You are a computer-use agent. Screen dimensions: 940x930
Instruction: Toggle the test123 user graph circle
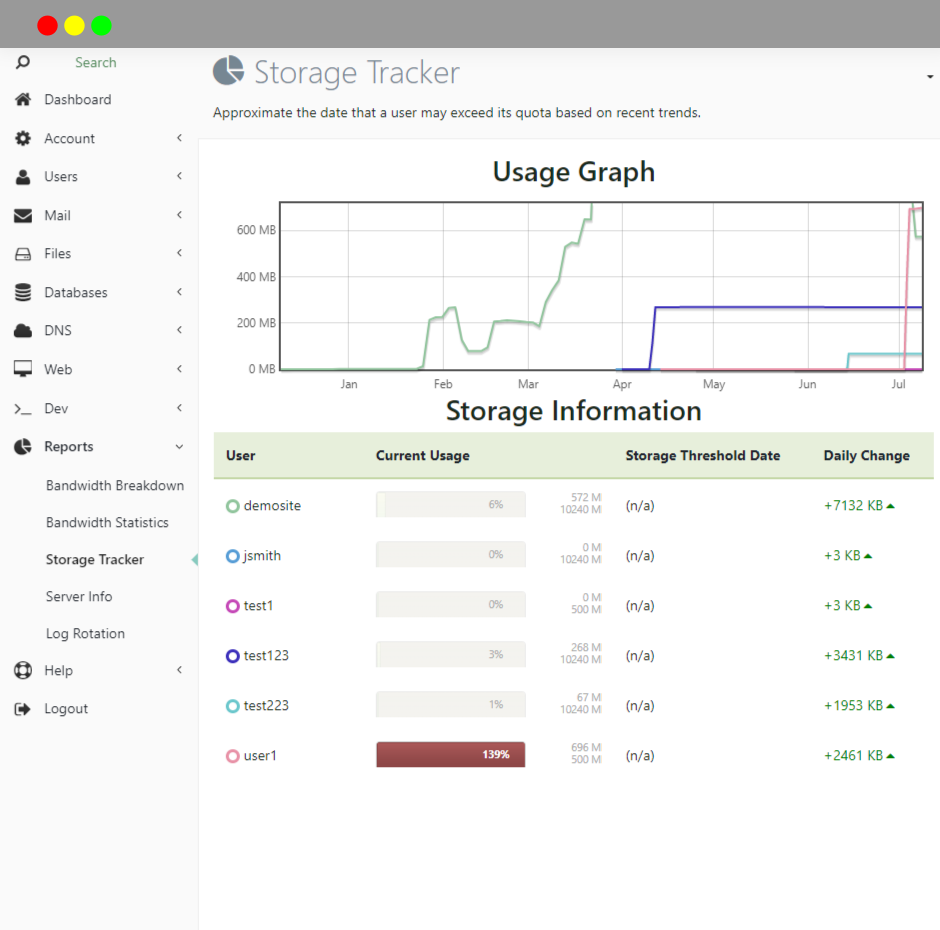point(233,656)
